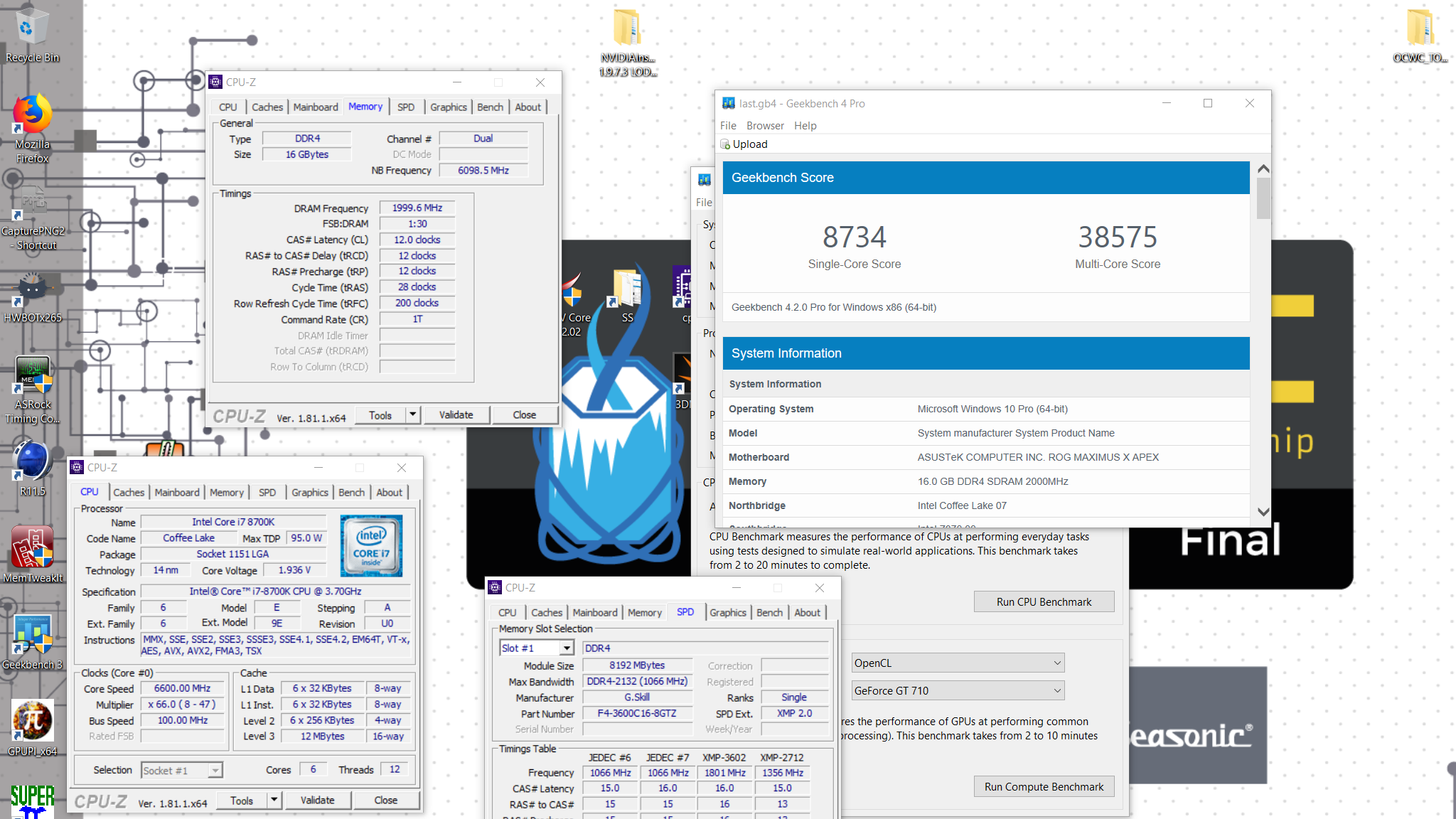Switch to Caches tab in CPU-Z Memory window
The height and width of the screenshot is (819, 1456).
pyautogui.click(x=267, y=107)
